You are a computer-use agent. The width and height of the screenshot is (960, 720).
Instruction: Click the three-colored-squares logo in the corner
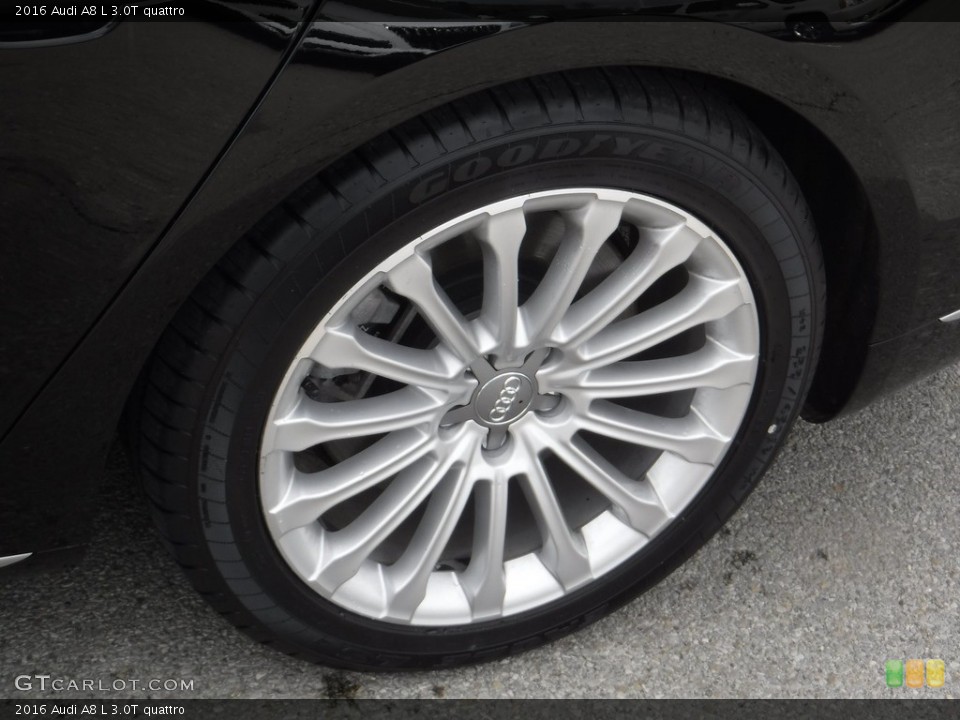click(915, 673)
